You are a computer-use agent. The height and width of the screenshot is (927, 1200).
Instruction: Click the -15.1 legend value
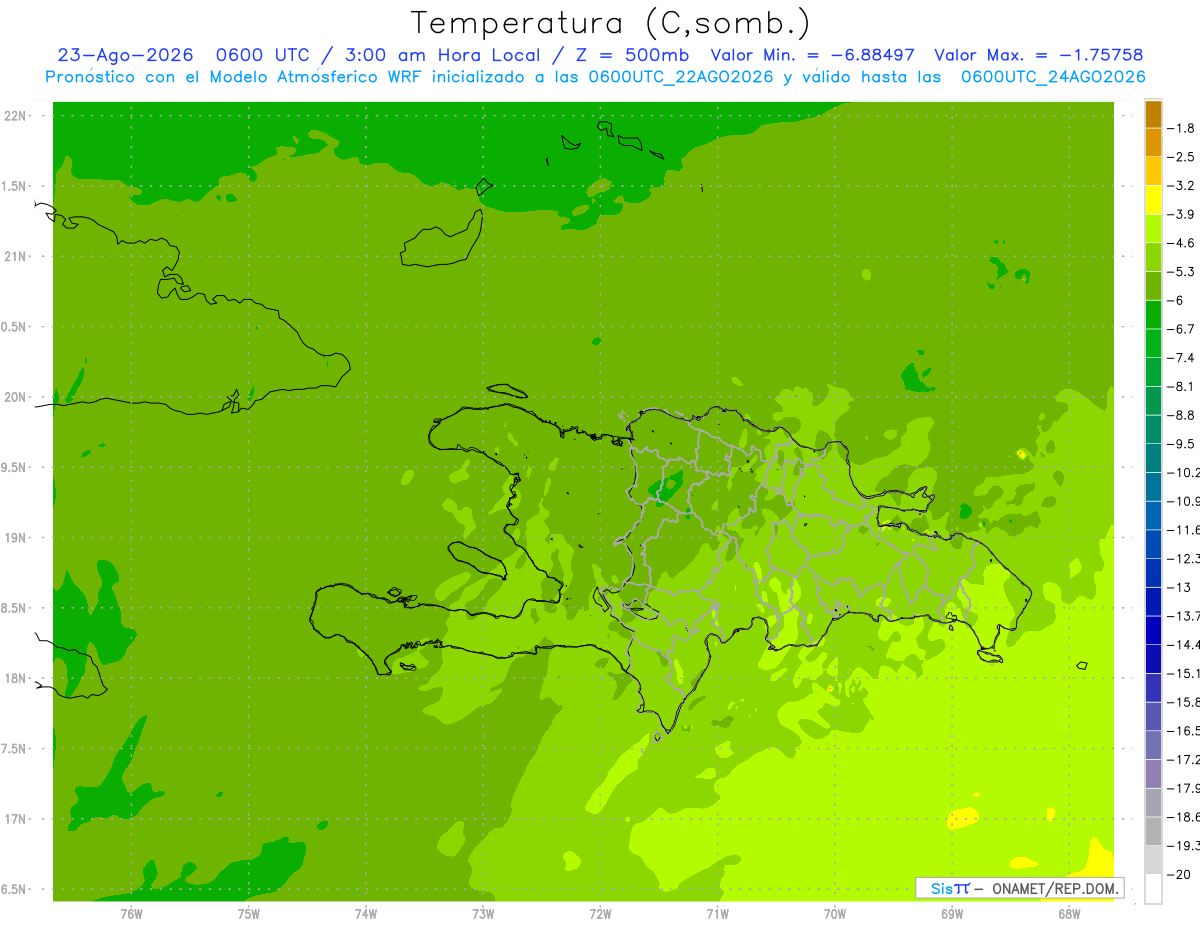coord(1183,674)
